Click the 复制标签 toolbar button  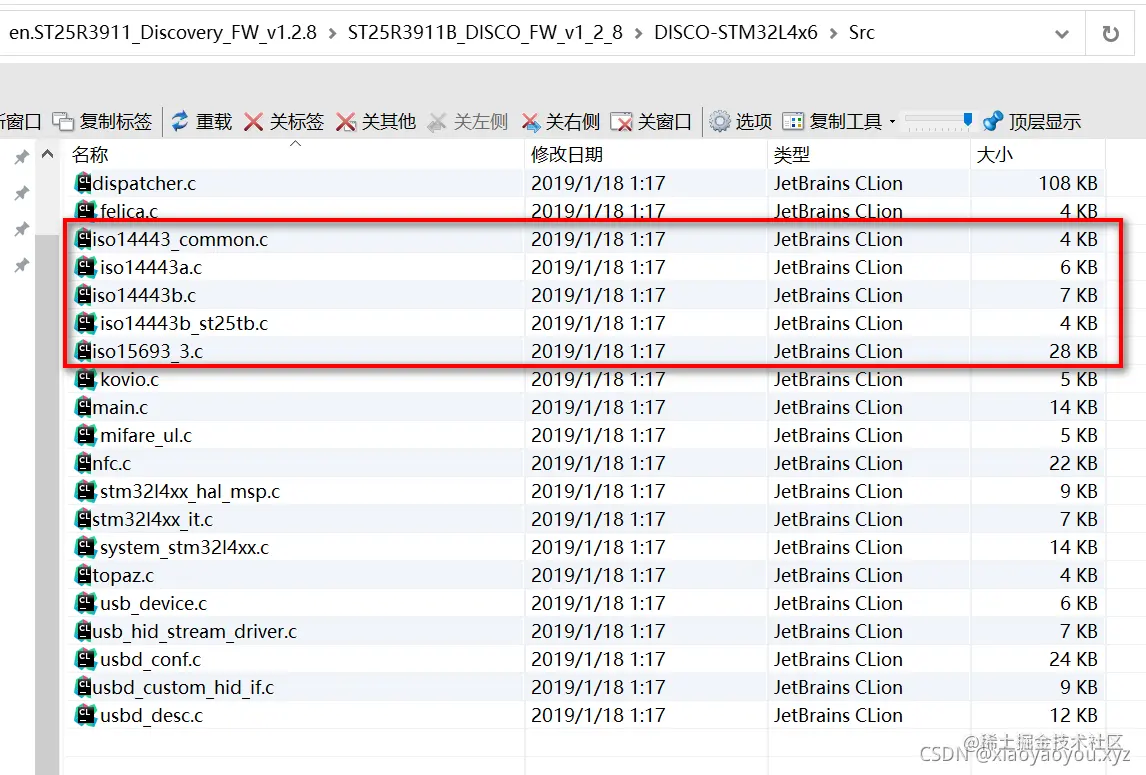coord(102,121)
